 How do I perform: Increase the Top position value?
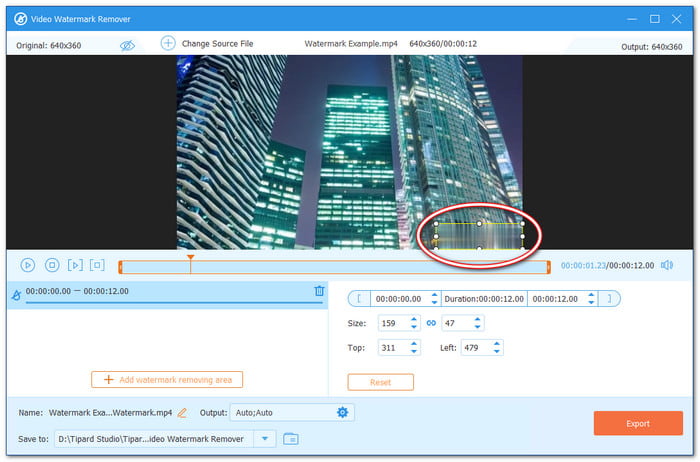tap(414, 344)
